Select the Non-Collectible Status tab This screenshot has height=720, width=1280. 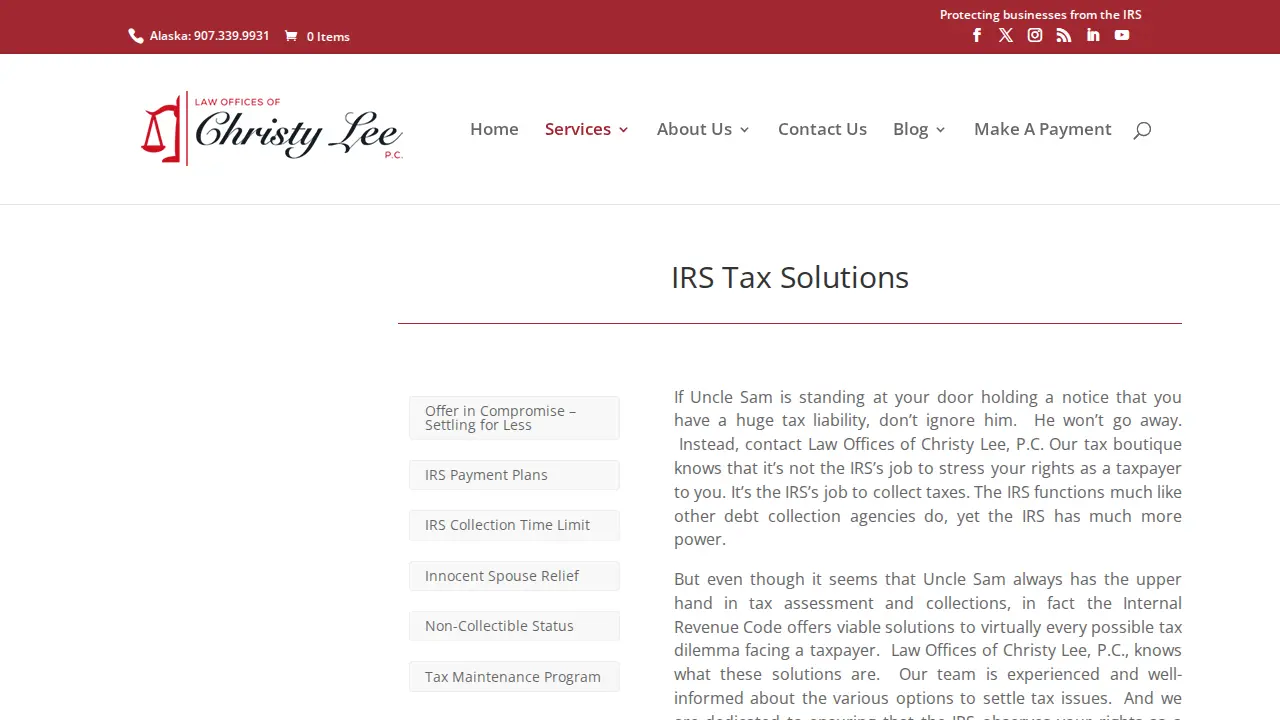(514, 626)
